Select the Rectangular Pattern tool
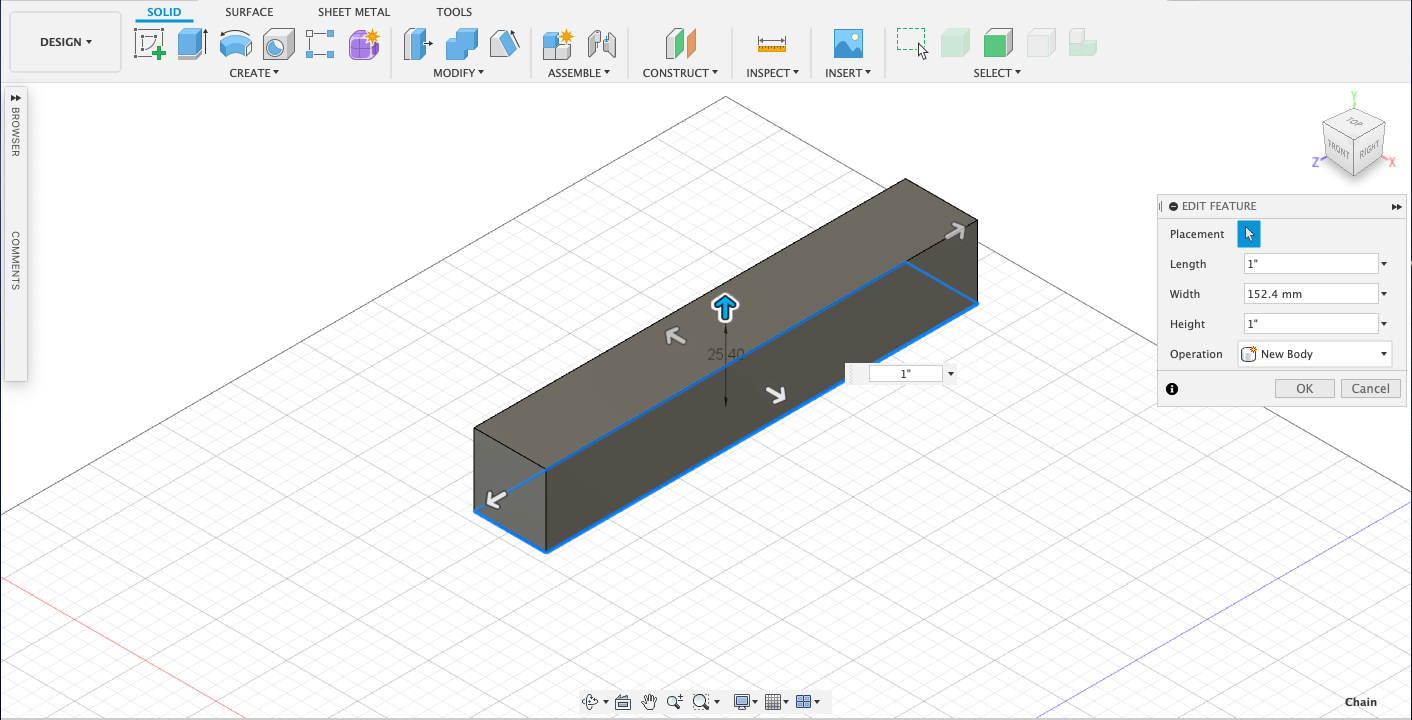The height and width of the screenshot is (720, 1412). pyautogui.click(x=321, y=43)
